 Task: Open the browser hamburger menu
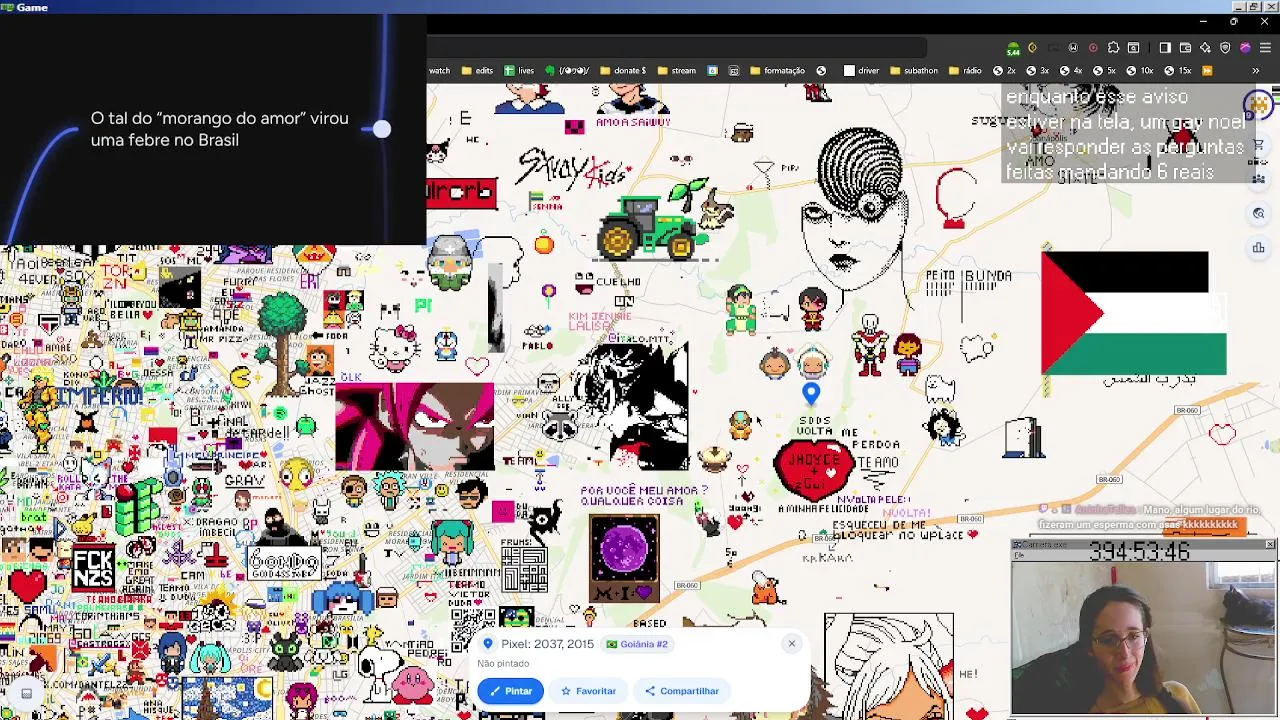pos(1265,48)
